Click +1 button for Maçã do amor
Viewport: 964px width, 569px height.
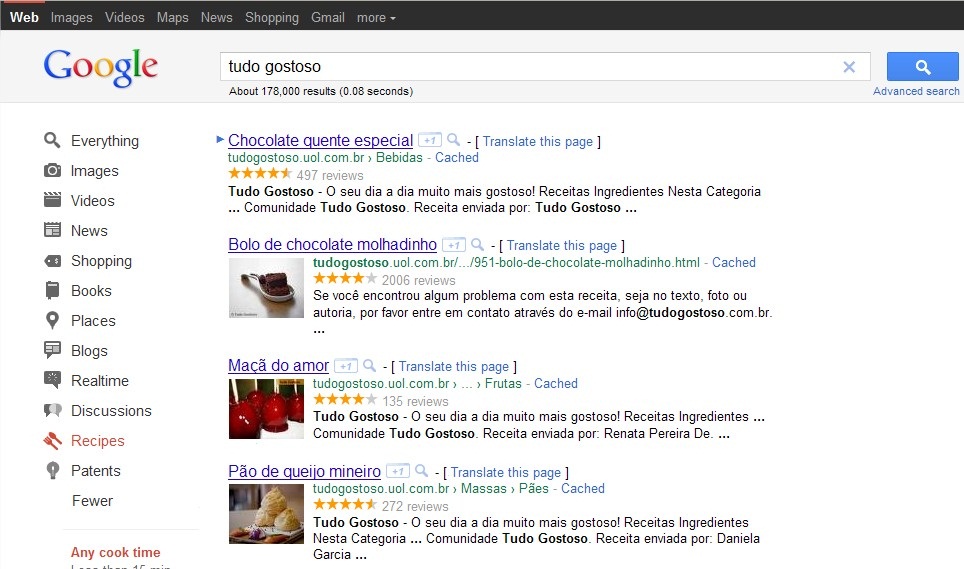[346, 366]
